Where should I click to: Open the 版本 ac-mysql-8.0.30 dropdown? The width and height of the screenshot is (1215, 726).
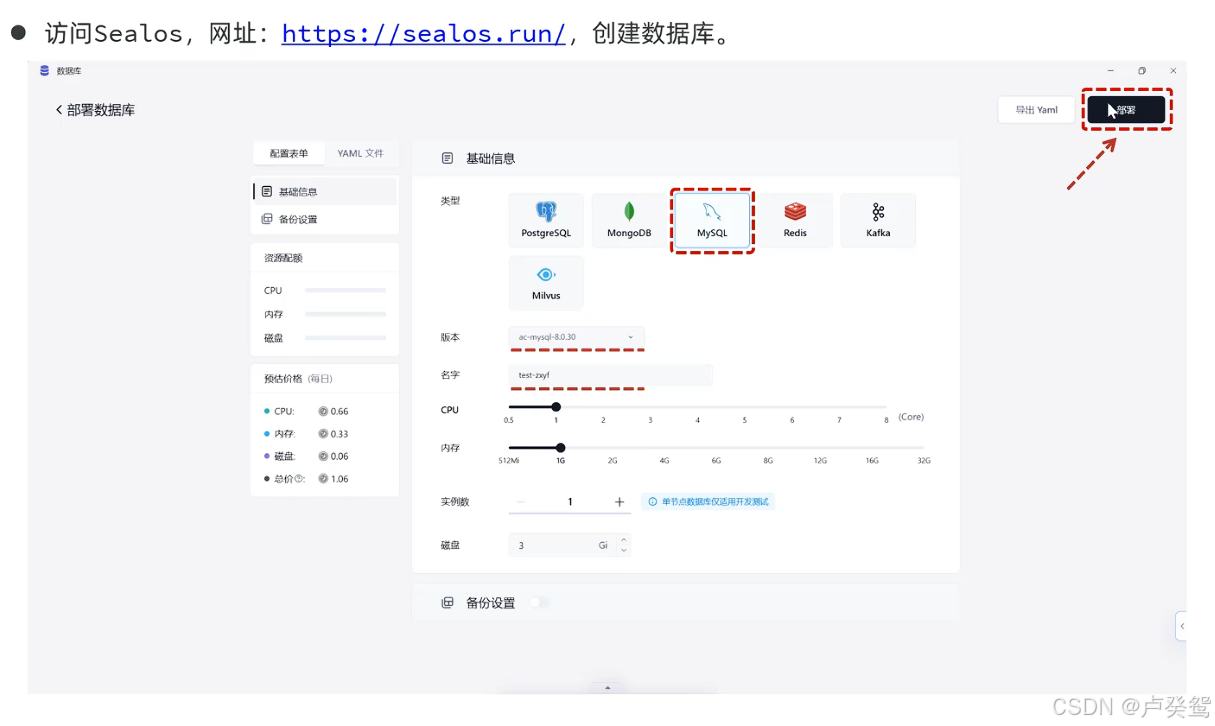576,337
